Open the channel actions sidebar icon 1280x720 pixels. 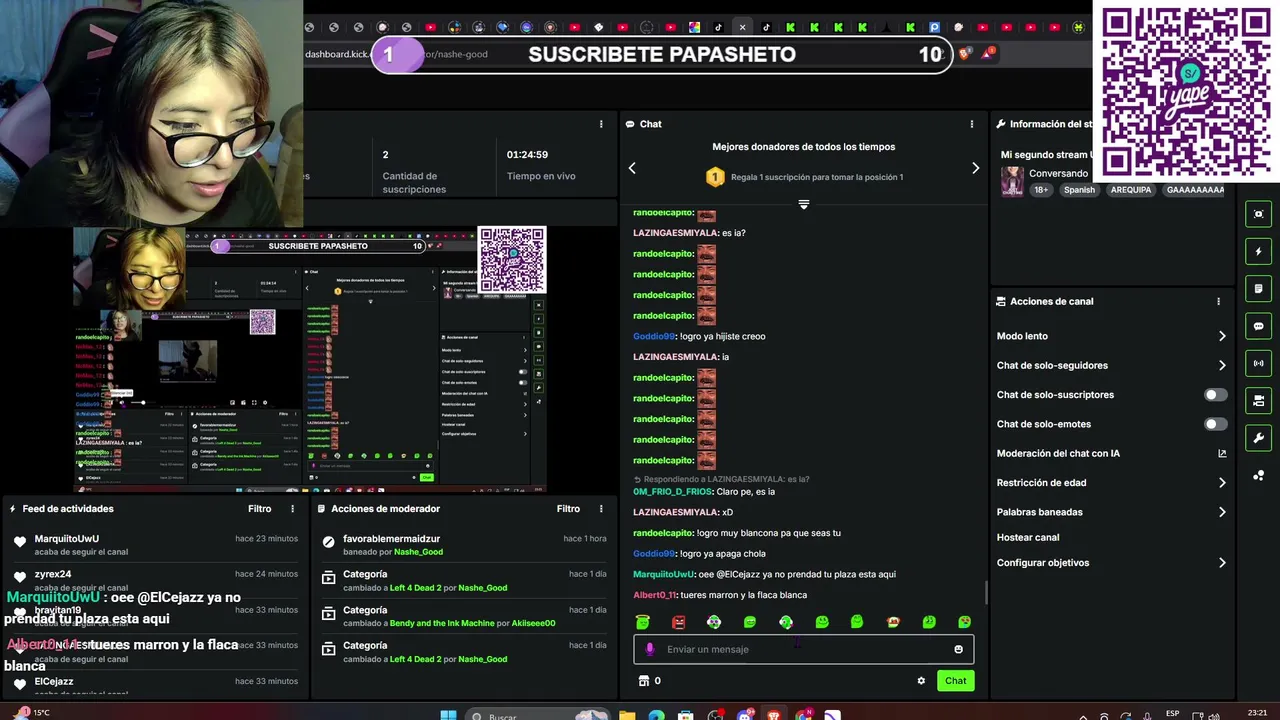pos(1258,401)
